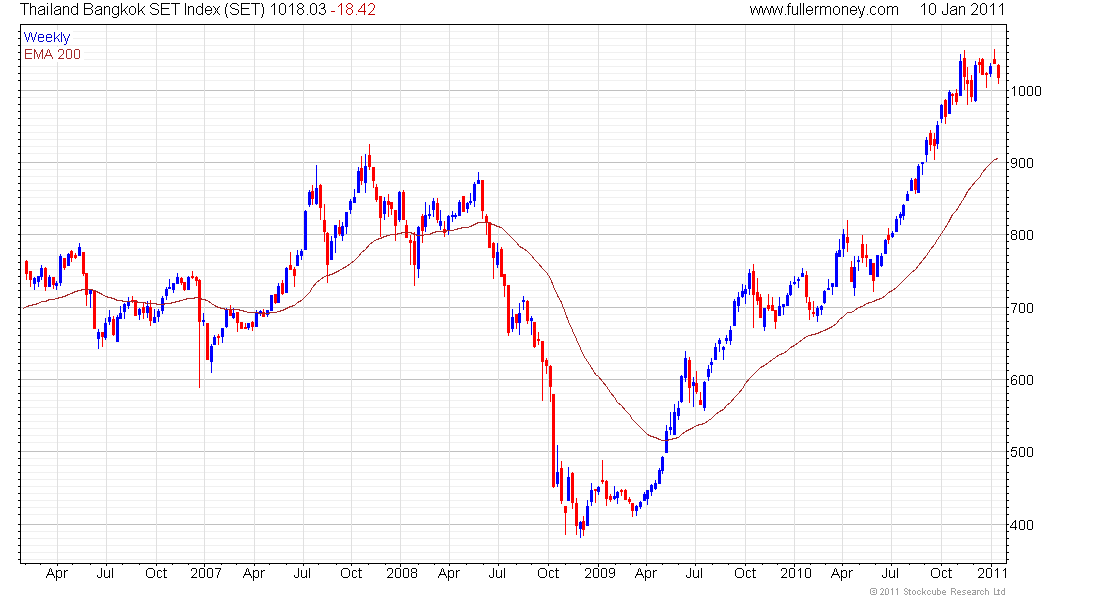Click the red change value -18.42

click(353, 10)
